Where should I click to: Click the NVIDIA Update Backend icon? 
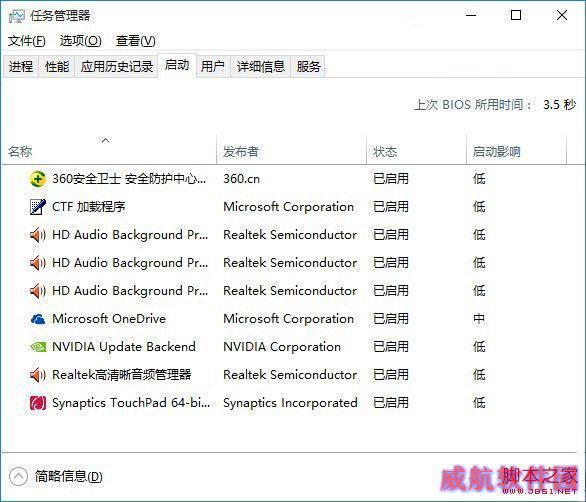point(37,347)
